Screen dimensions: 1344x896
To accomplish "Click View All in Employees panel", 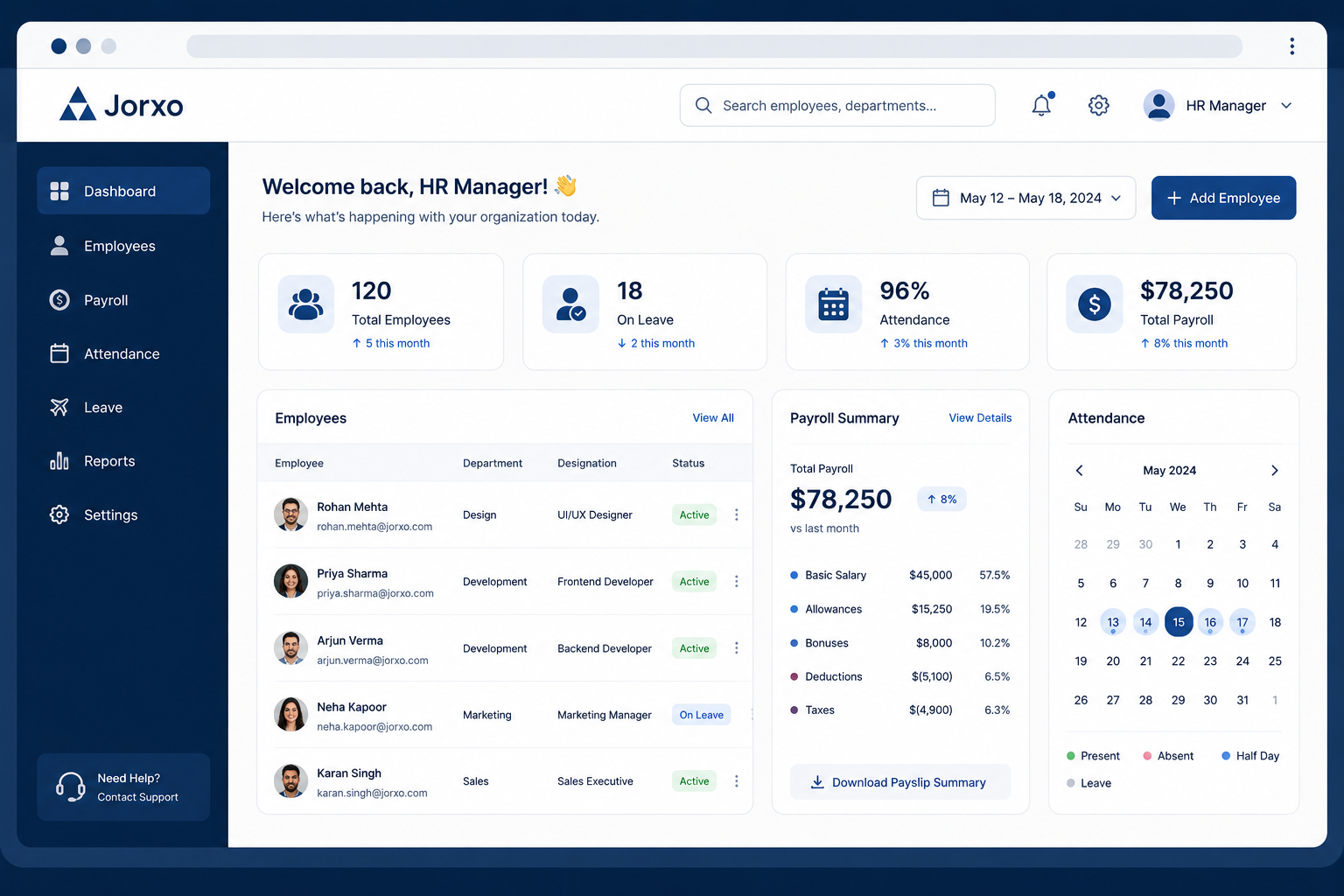I will 713,417.
